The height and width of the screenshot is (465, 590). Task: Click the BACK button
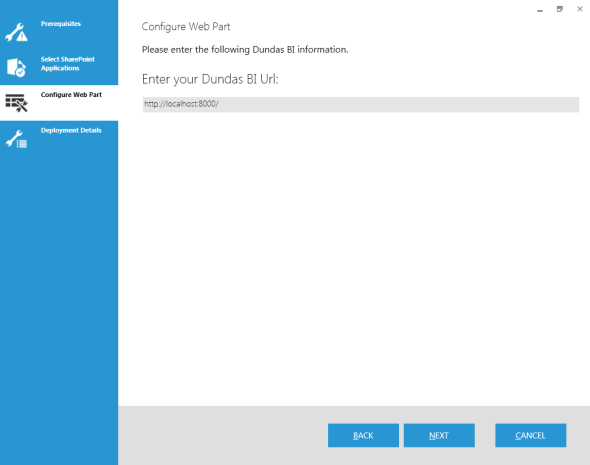pos(363,435)
